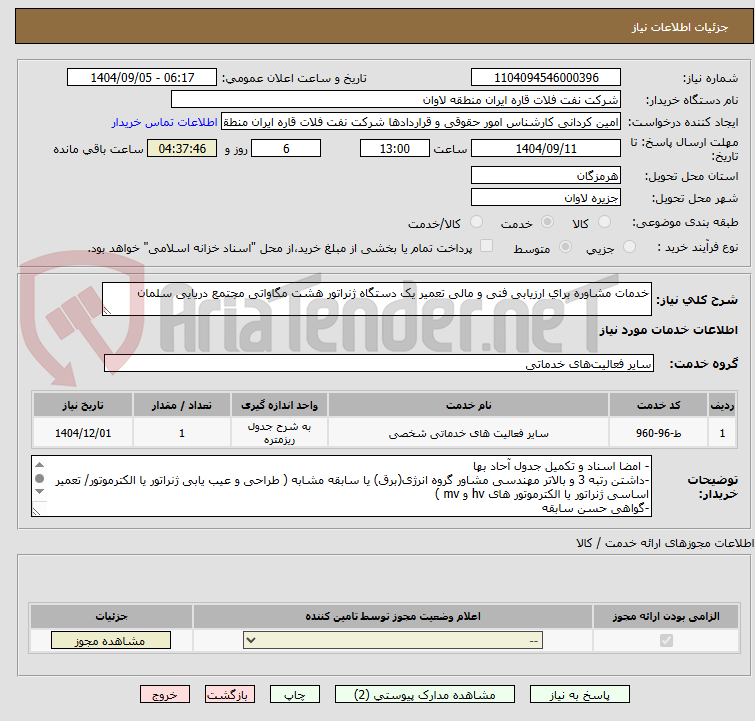Click the تعداد / مقدار column header

pyautogui.click(x=182, y=405)
